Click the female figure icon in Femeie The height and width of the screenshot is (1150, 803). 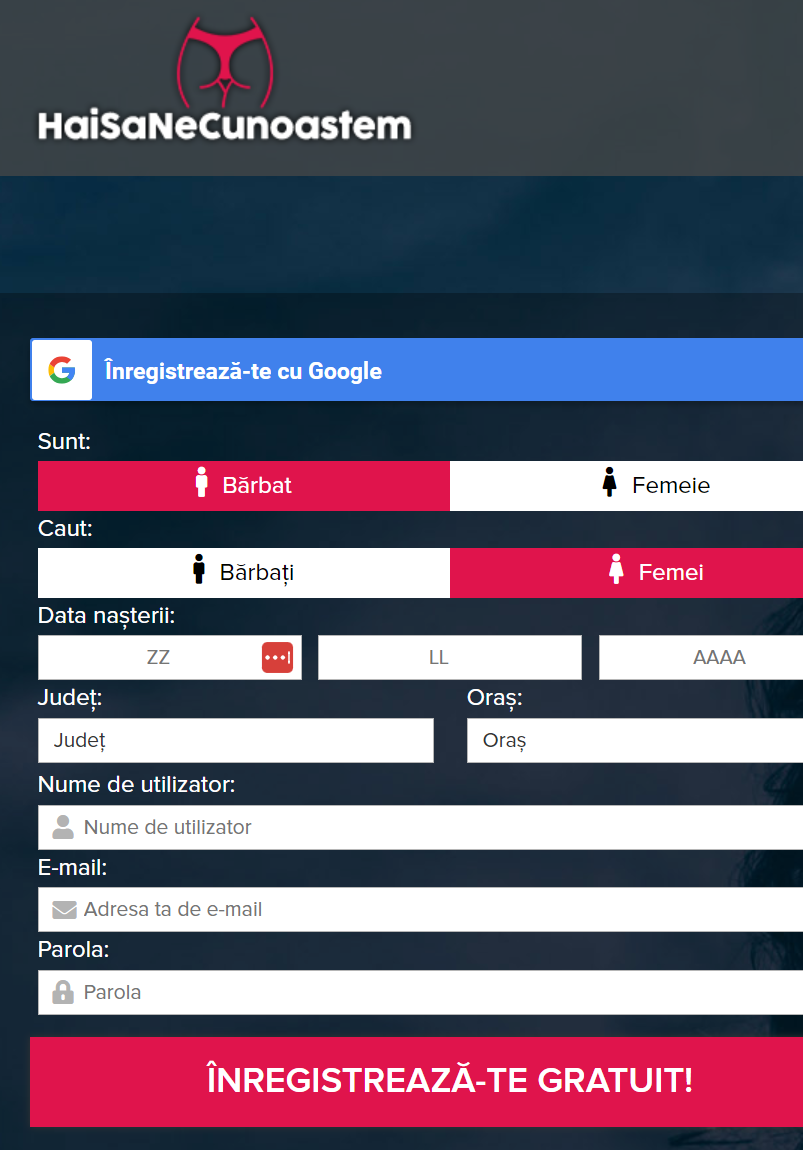(x=609, y=483)
